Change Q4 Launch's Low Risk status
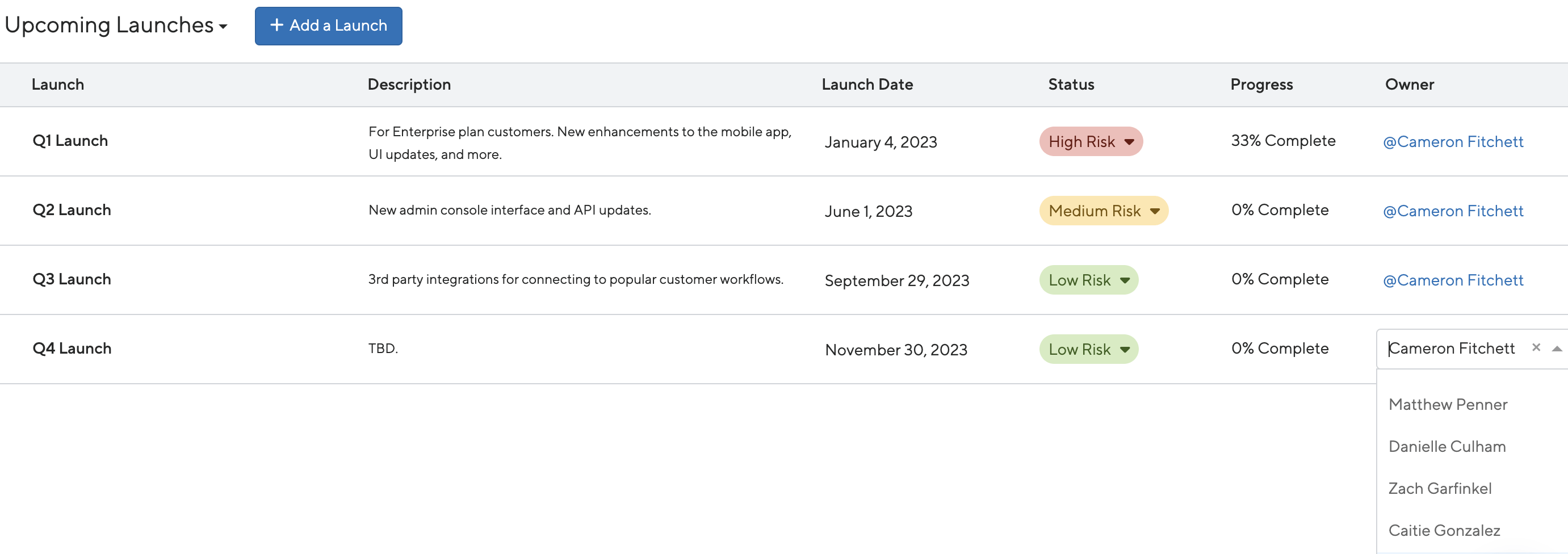The height and width of the screenshot is (554, 1568). (1088, 350)
